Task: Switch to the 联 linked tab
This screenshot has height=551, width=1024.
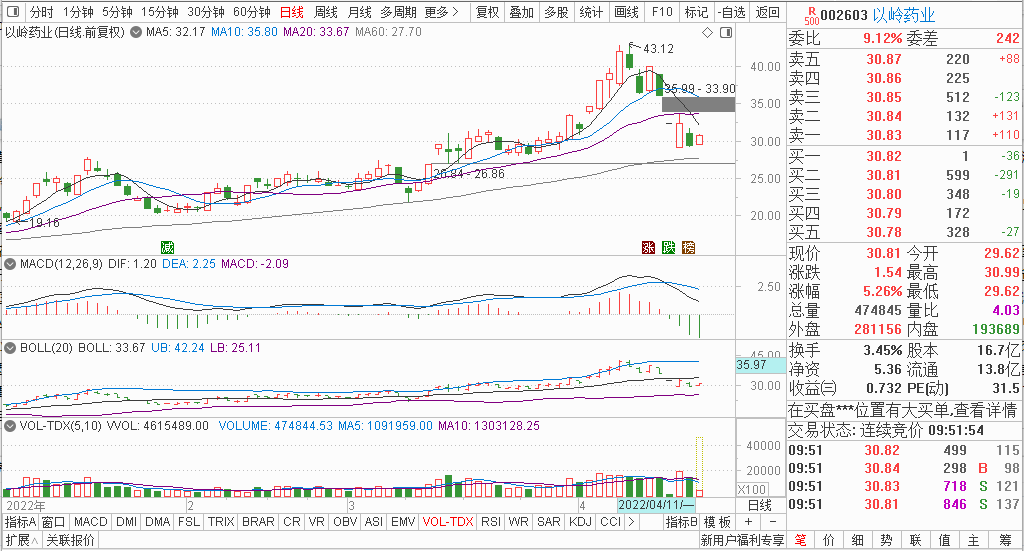Action: 916,540
